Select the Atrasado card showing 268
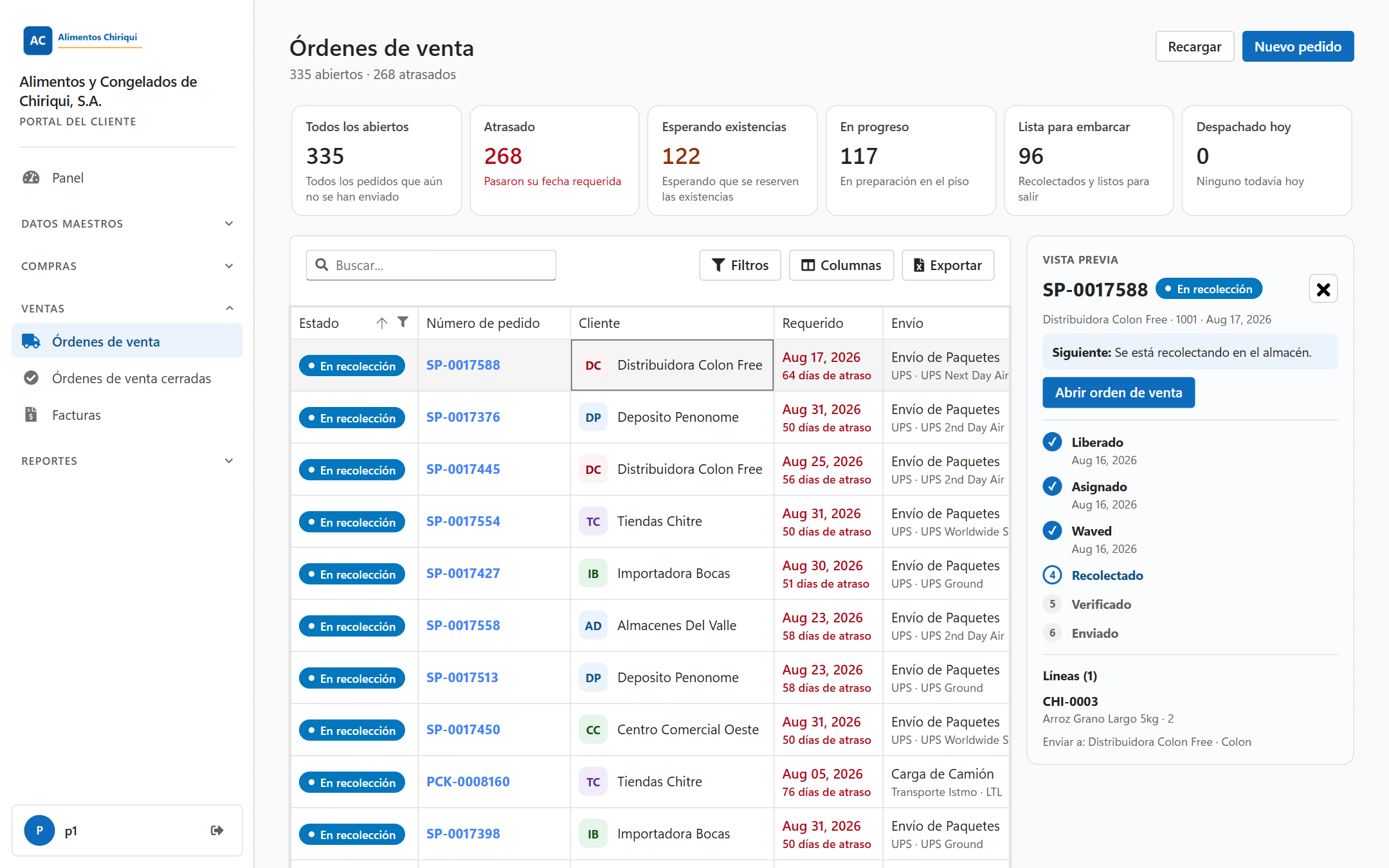Viewport: 1389px width, 868px height. pos(554,161)
